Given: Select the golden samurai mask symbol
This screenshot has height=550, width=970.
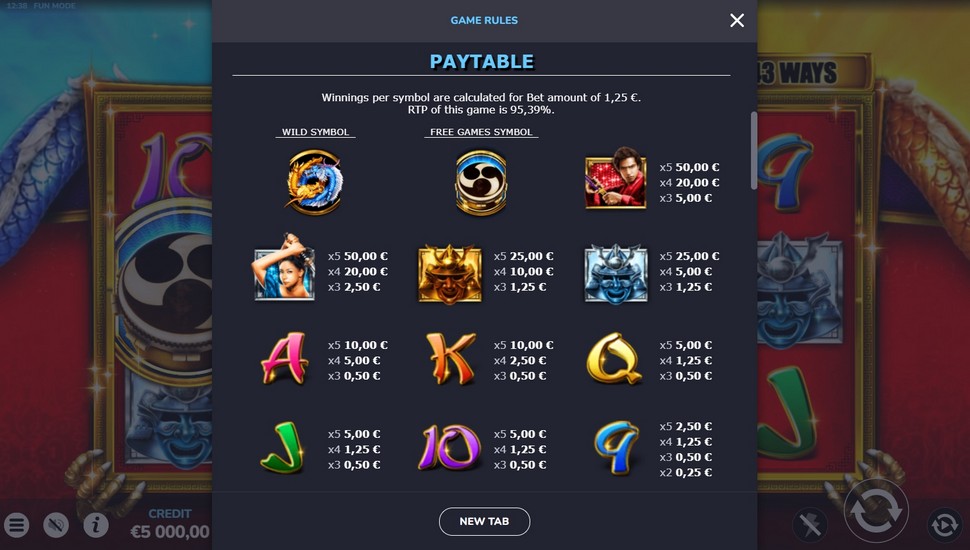Looking at the screenshot, I should pos(450,273).
